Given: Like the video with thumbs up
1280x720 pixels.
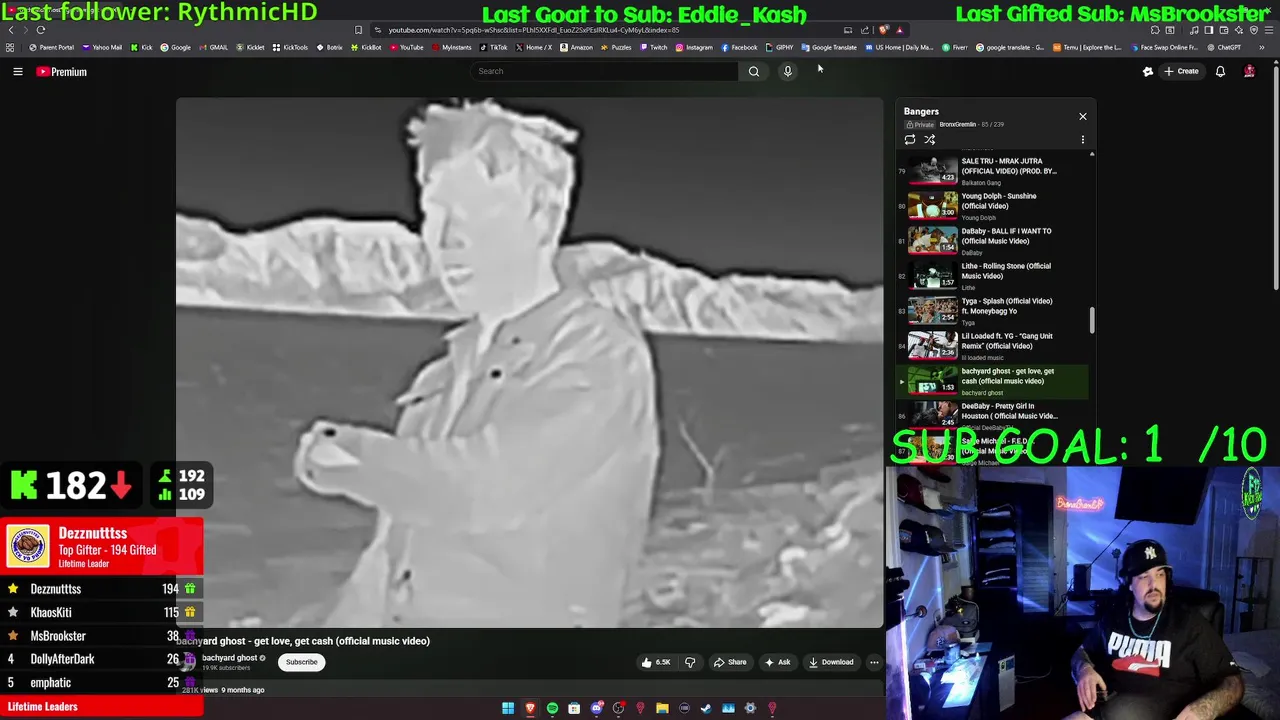Looking at the screenshot, I should click(x=656, y=662).
